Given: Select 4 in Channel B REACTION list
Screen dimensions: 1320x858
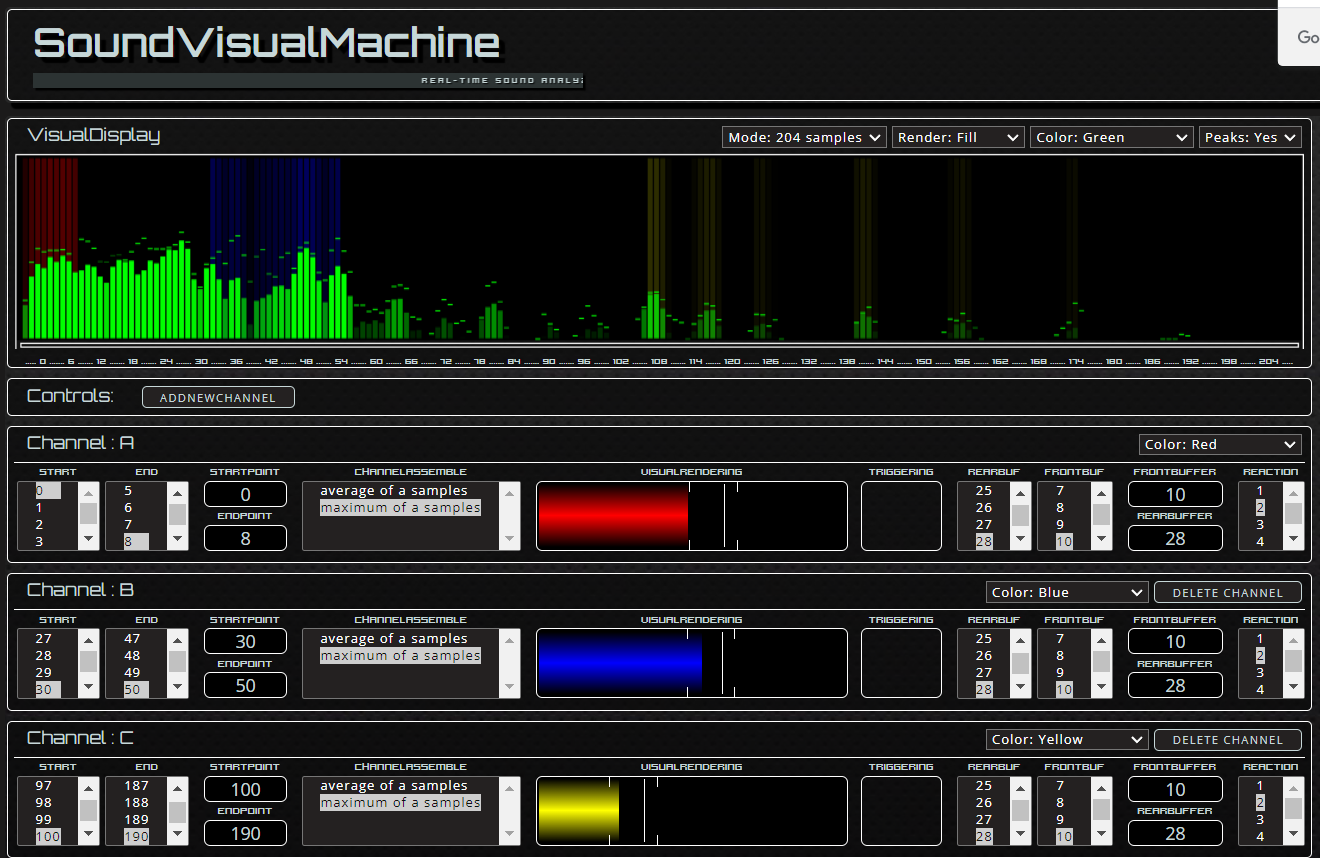Looking at the screenshot, I should pyautogui.click(x=1262, y=690).
